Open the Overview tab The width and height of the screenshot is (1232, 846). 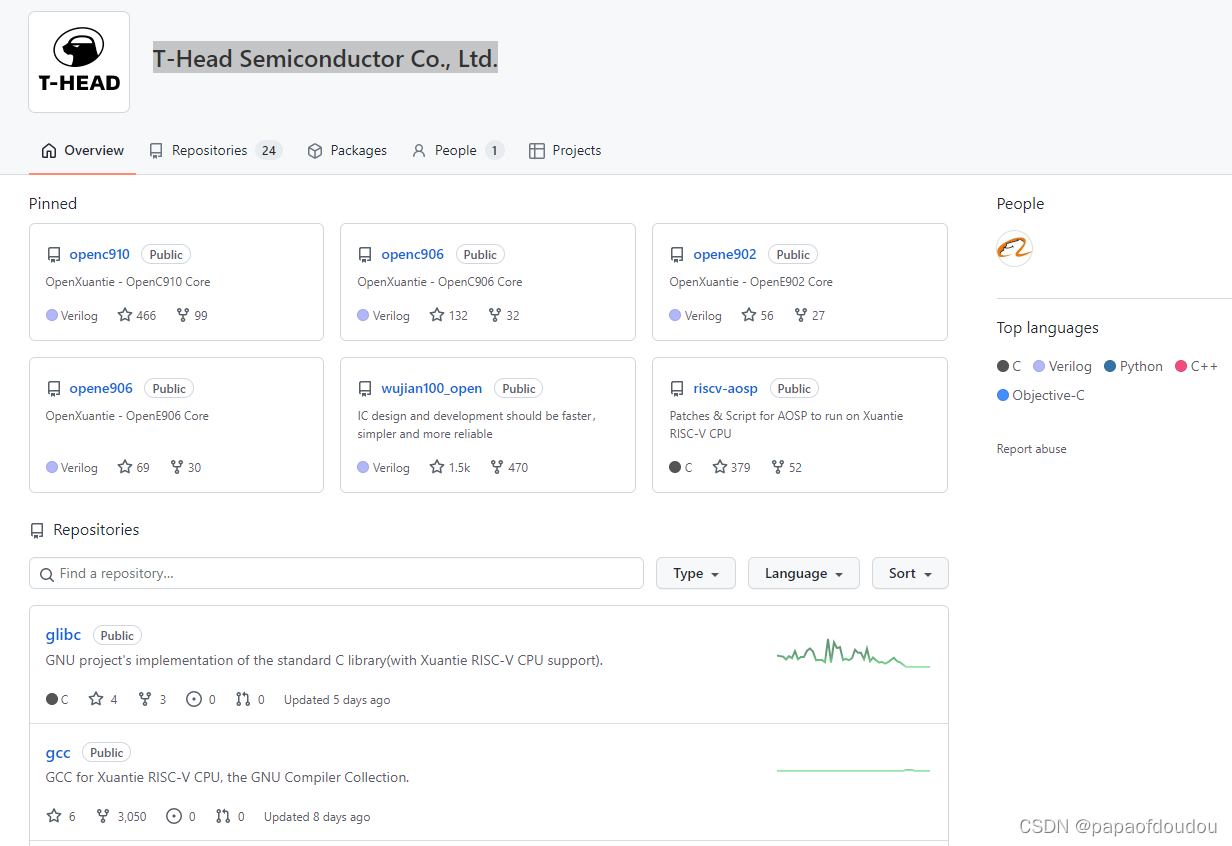(x=83, y=150)
